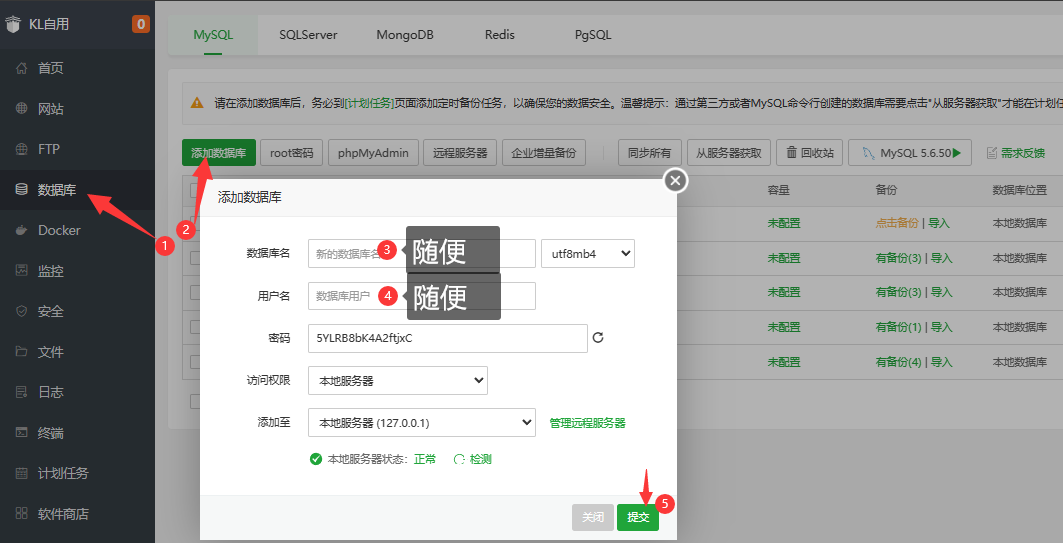Open the FTP section in sidebar
Image resolution: width=1063 pixels, height=543 pixels.
click(49, 149)
